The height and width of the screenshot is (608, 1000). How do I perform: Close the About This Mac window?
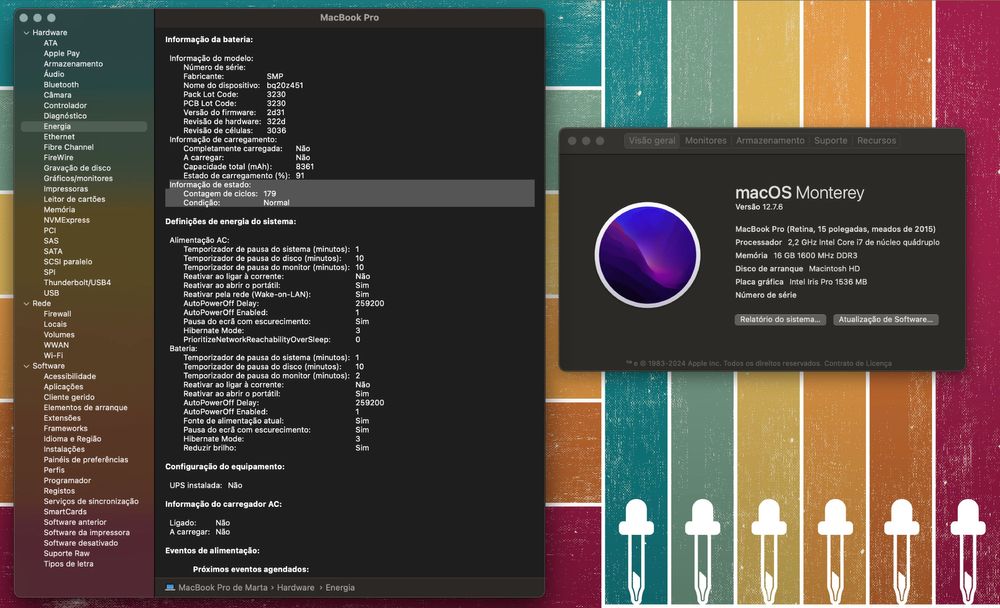tap(572, 141)
